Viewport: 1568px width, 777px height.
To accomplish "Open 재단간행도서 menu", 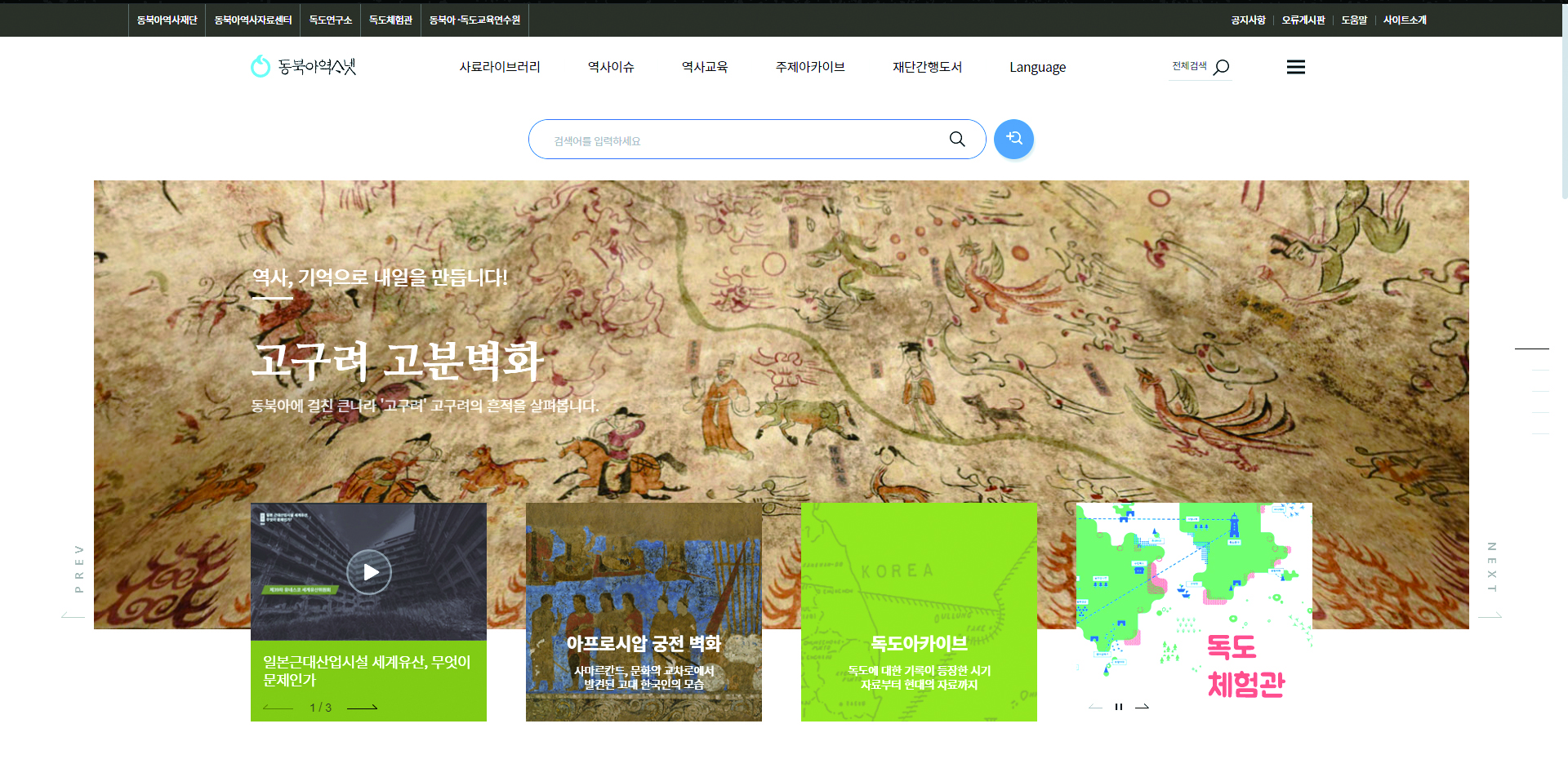I will point(928,67).
